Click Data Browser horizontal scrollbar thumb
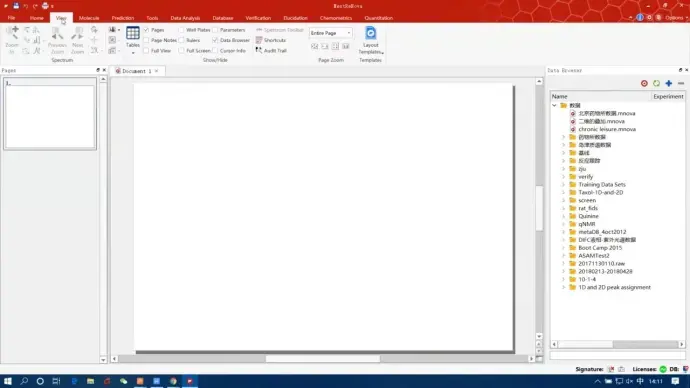 [585, 344]
